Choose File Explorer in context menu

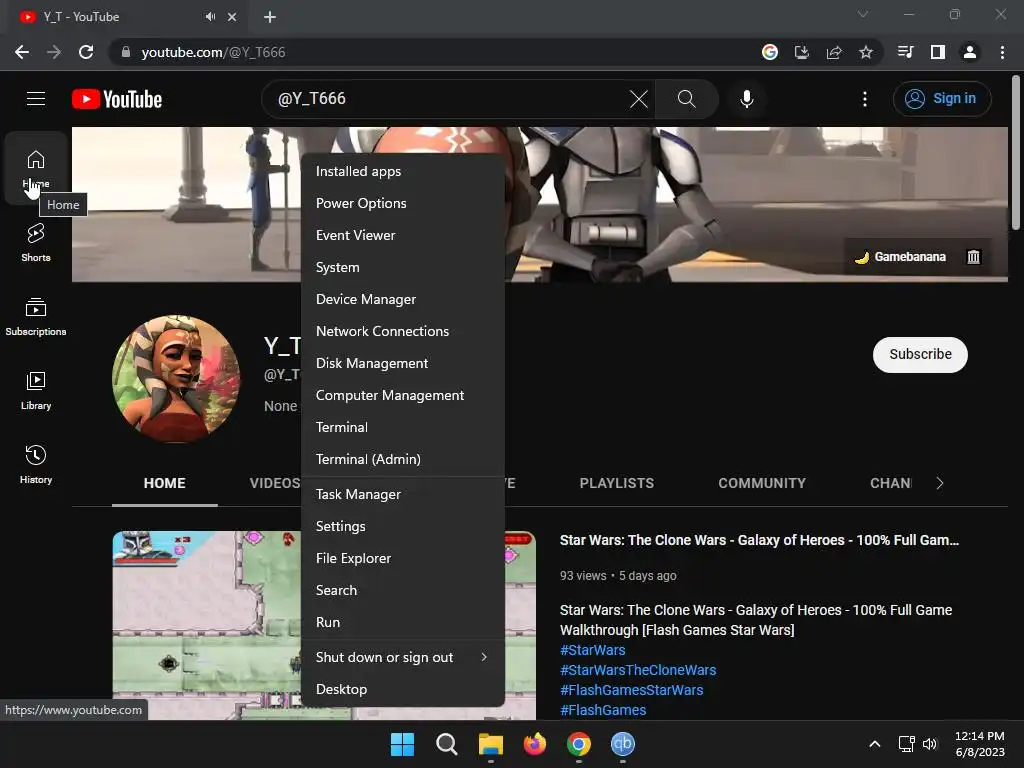[402, 558]
